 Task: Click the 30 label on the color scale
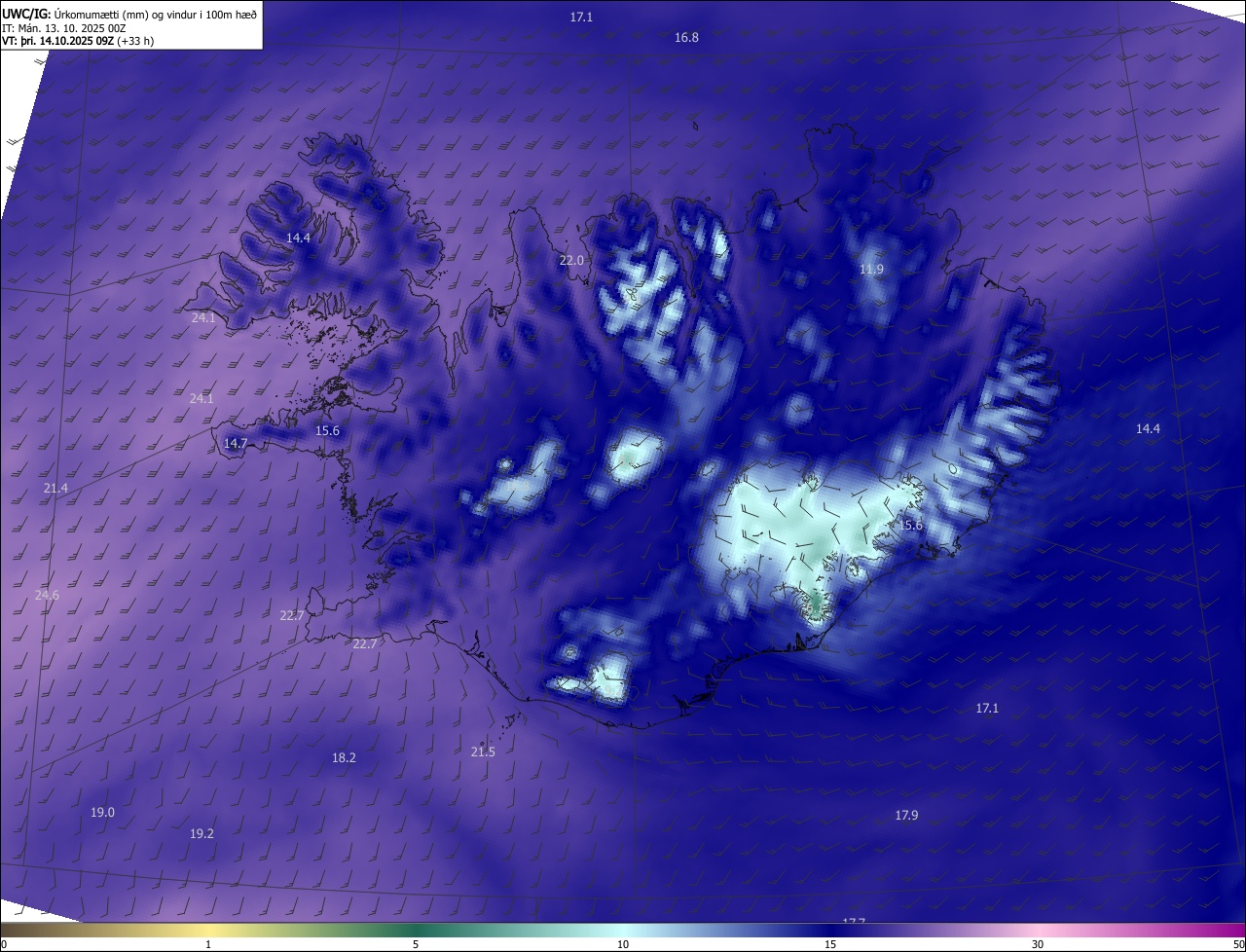point(1038,944)
